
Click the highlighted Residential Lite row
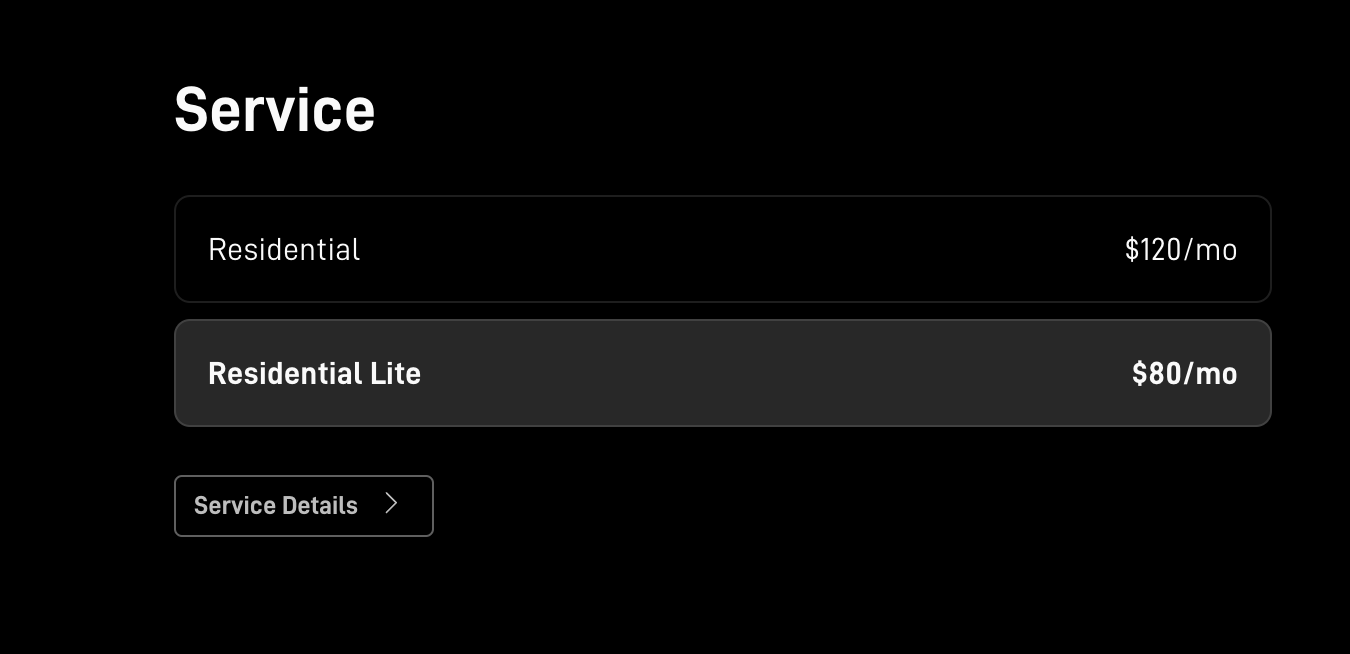pyautogui.click(x=722, y=373)
